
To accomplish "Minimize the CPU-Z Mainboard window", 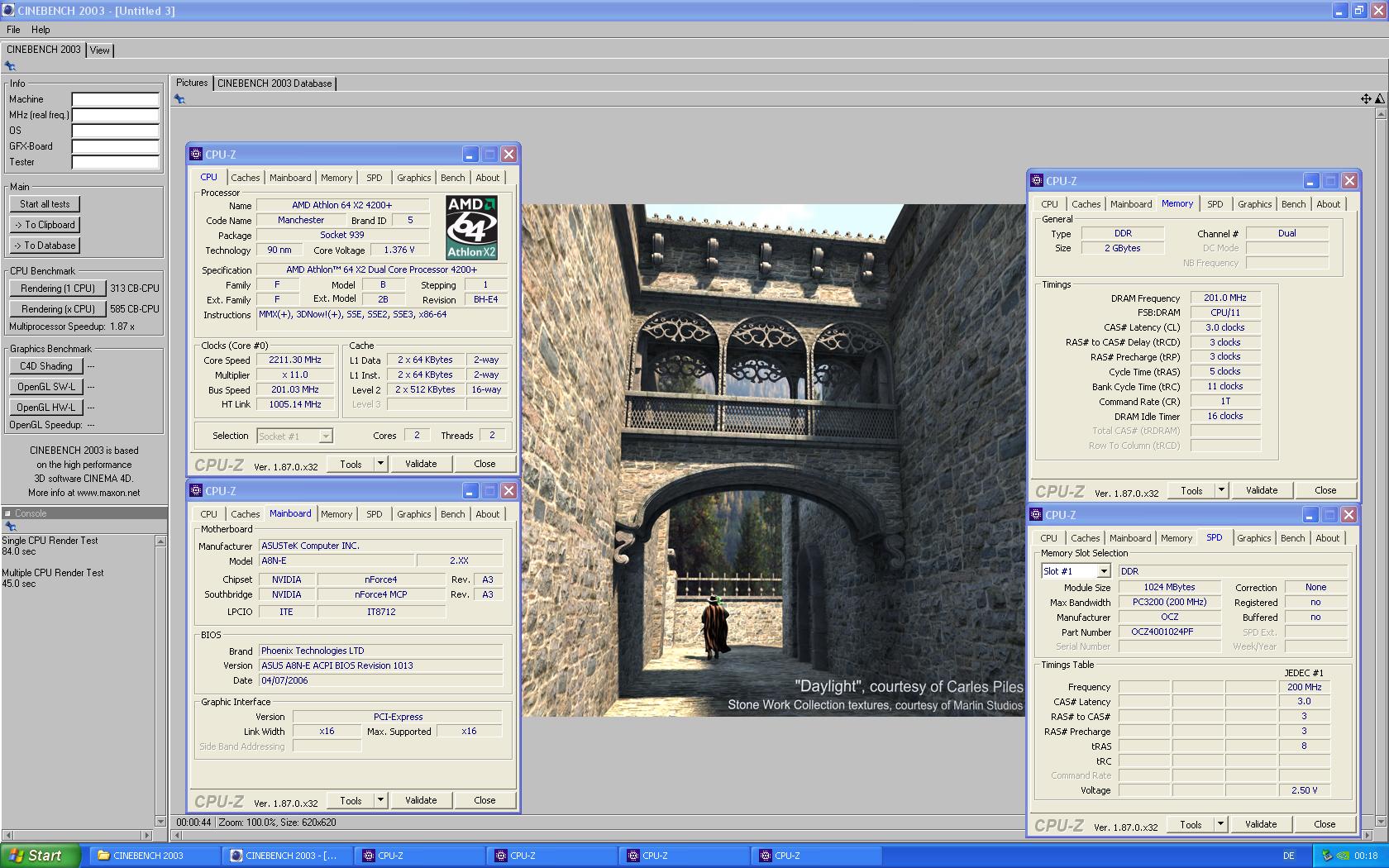I will tap(470, 491).
